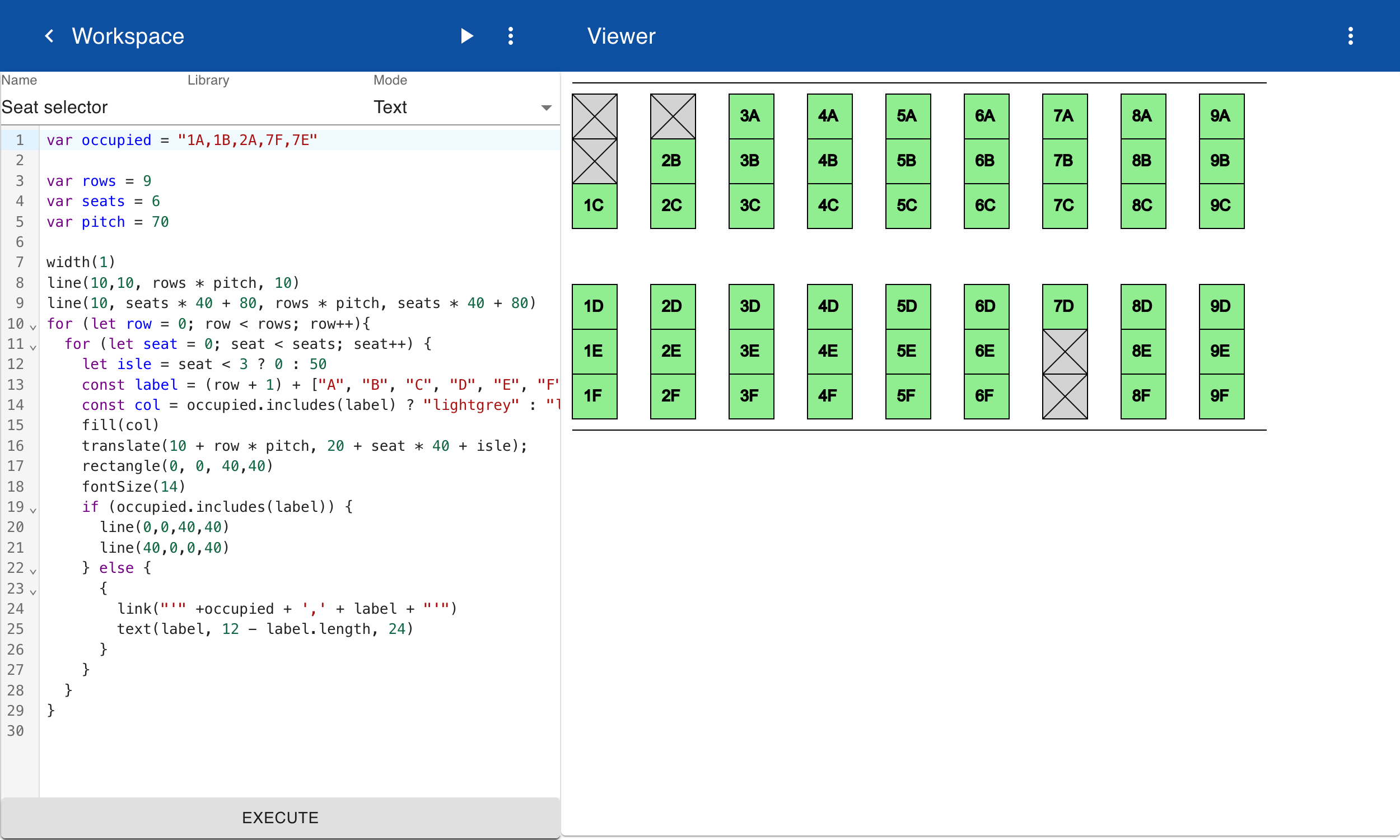Click code line 'var pitch = 70'

[x=108, y=221]
